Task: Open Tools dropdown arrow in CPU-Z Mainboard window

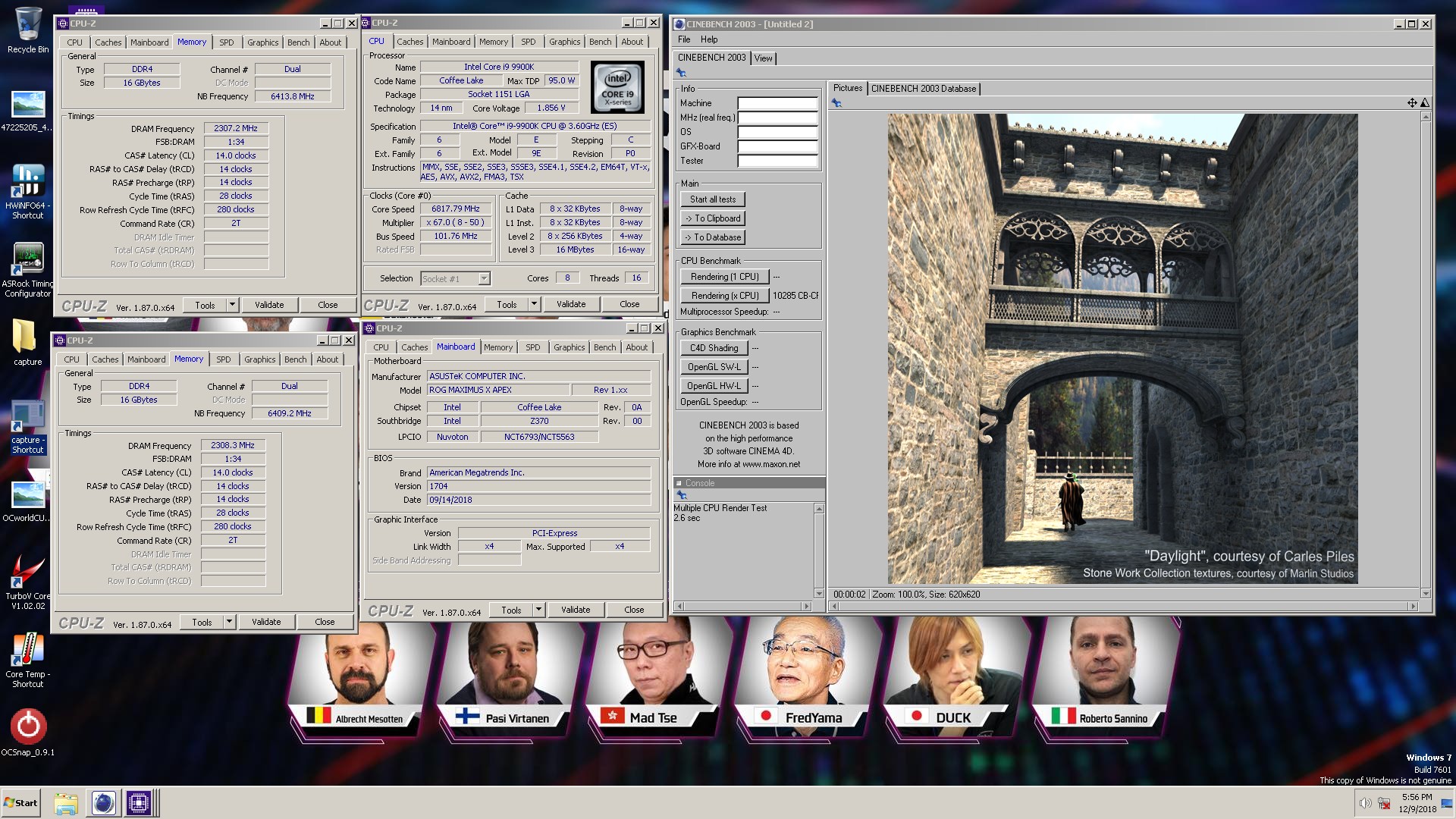Action: pos(538,610)
